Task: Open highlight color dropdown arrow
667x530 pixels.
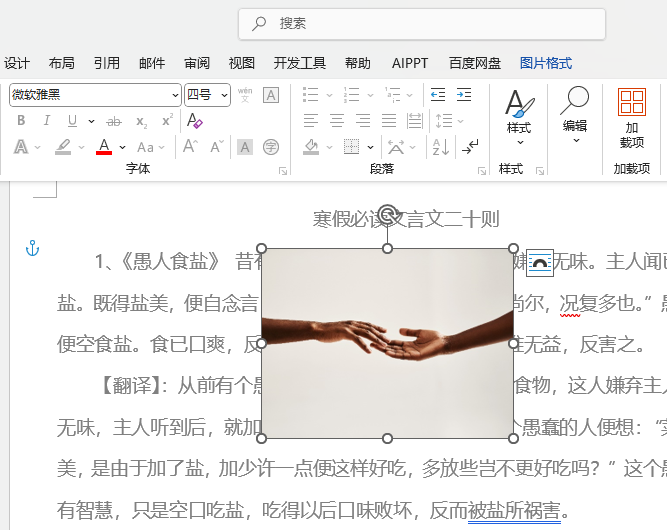Action: coord(81,147)
